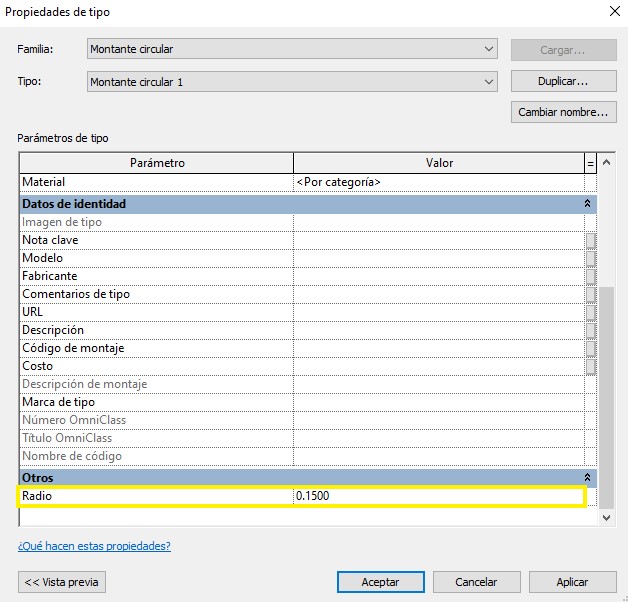Collapse the Datos de identidad section
Viewport: 628px width, 602px height.
589,204
